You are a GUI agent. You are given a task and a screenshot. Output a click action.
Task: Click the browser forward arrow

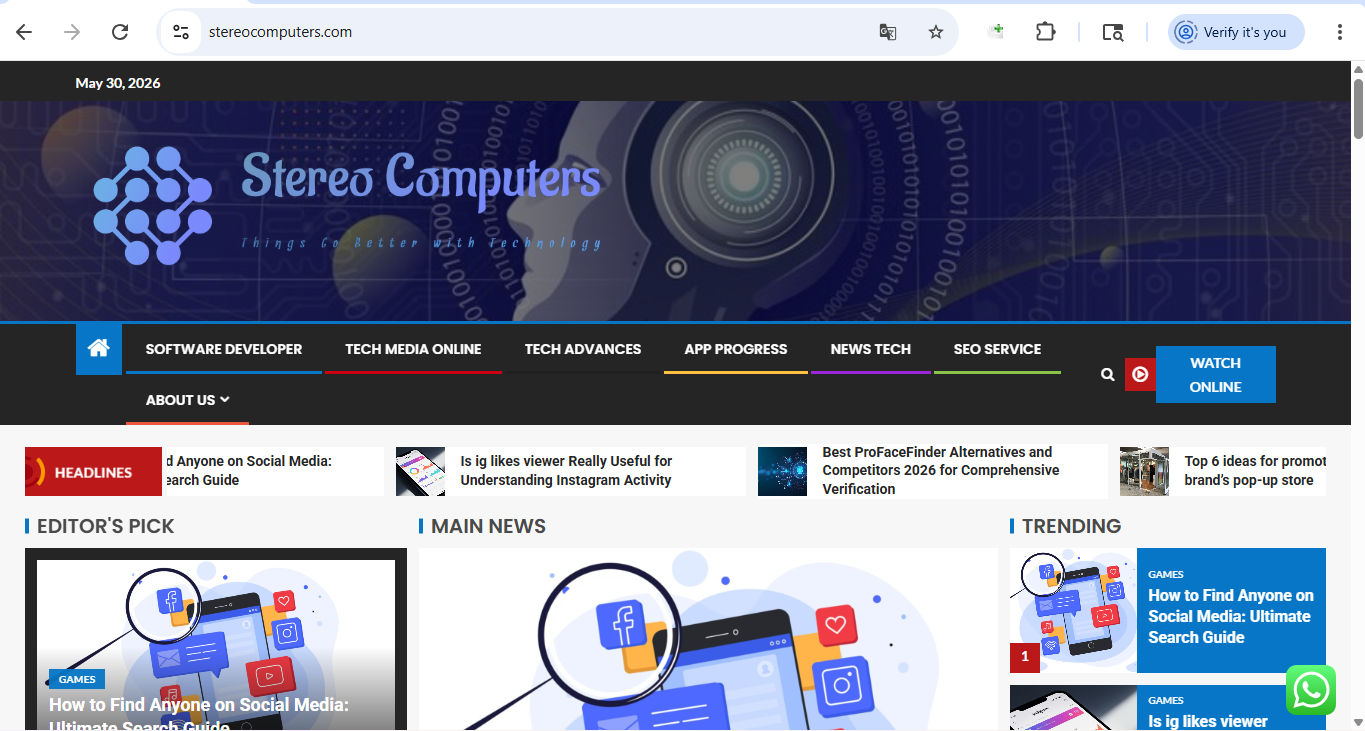click(72, 32)
